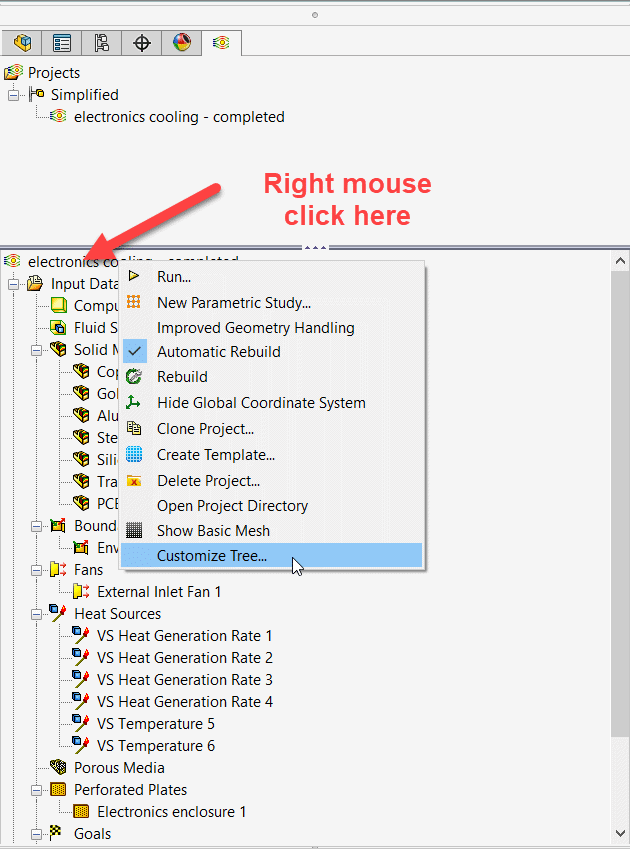Collapse the Heat Sources node
Image resolution: width=630 pixels, height=849 pixels.
tap(36, 615)
